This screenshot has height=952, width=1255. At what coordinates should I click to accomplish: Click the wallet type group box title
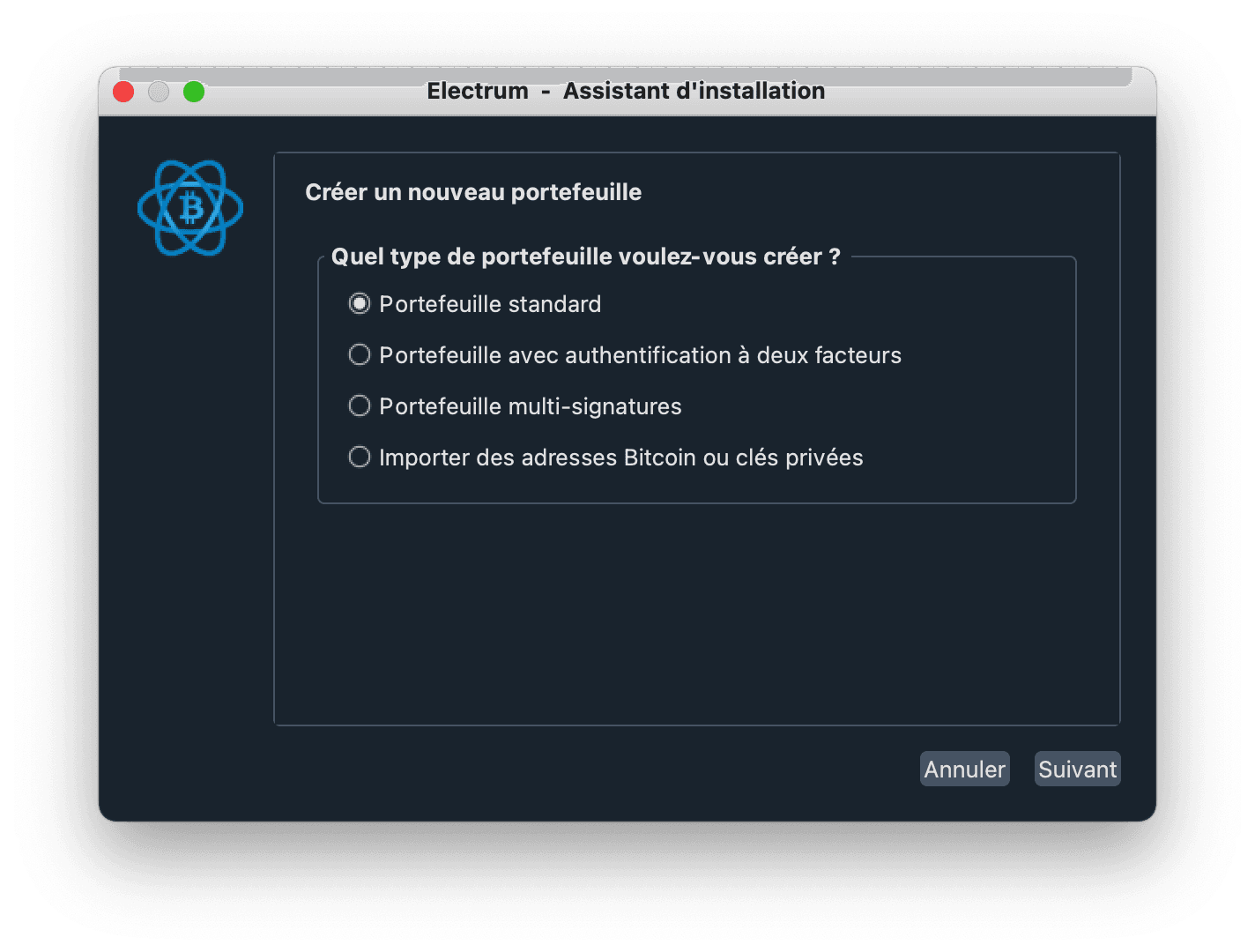point(585,257)
